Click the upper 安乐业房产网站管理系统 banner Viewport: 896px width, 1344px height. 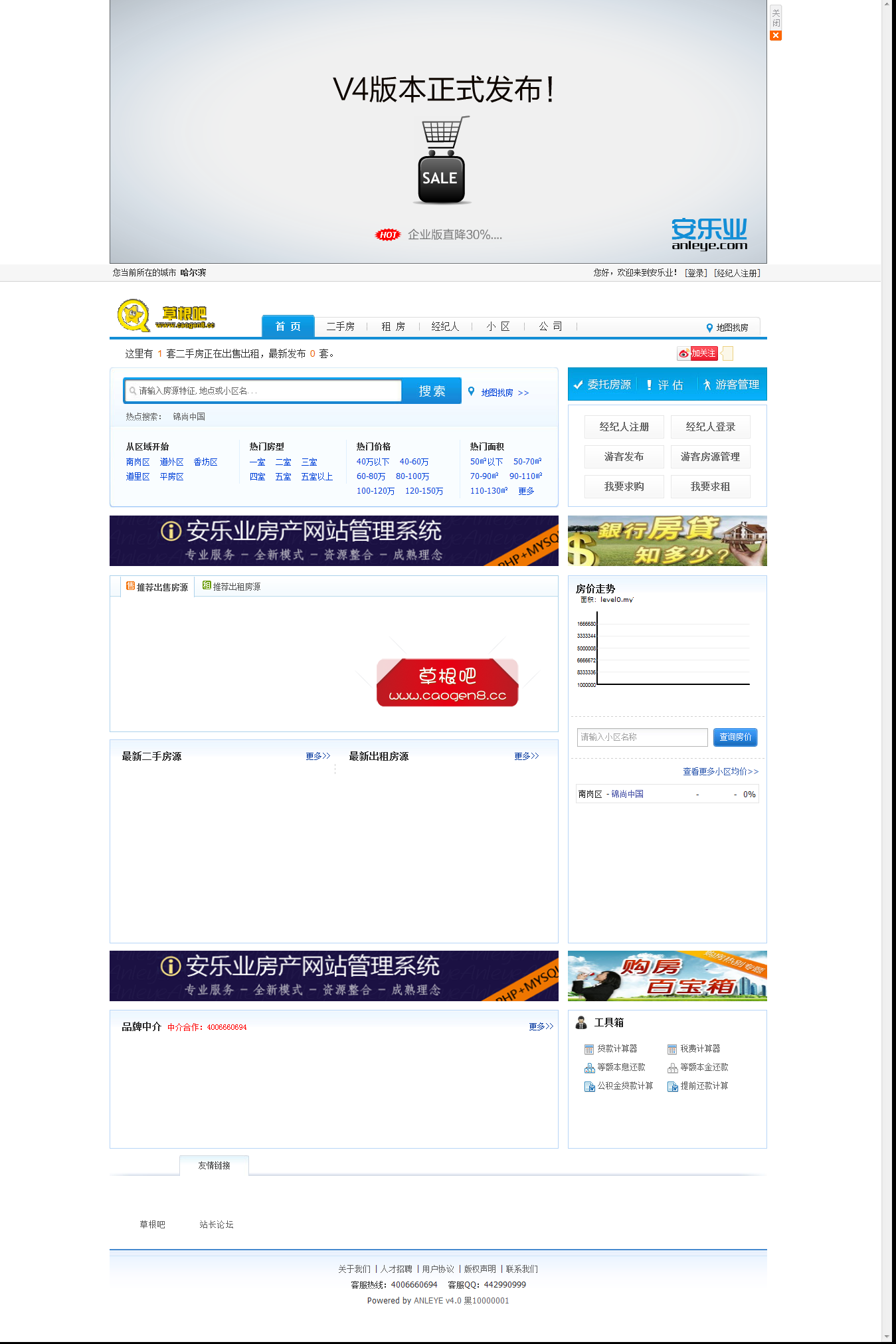pos(333,541)
